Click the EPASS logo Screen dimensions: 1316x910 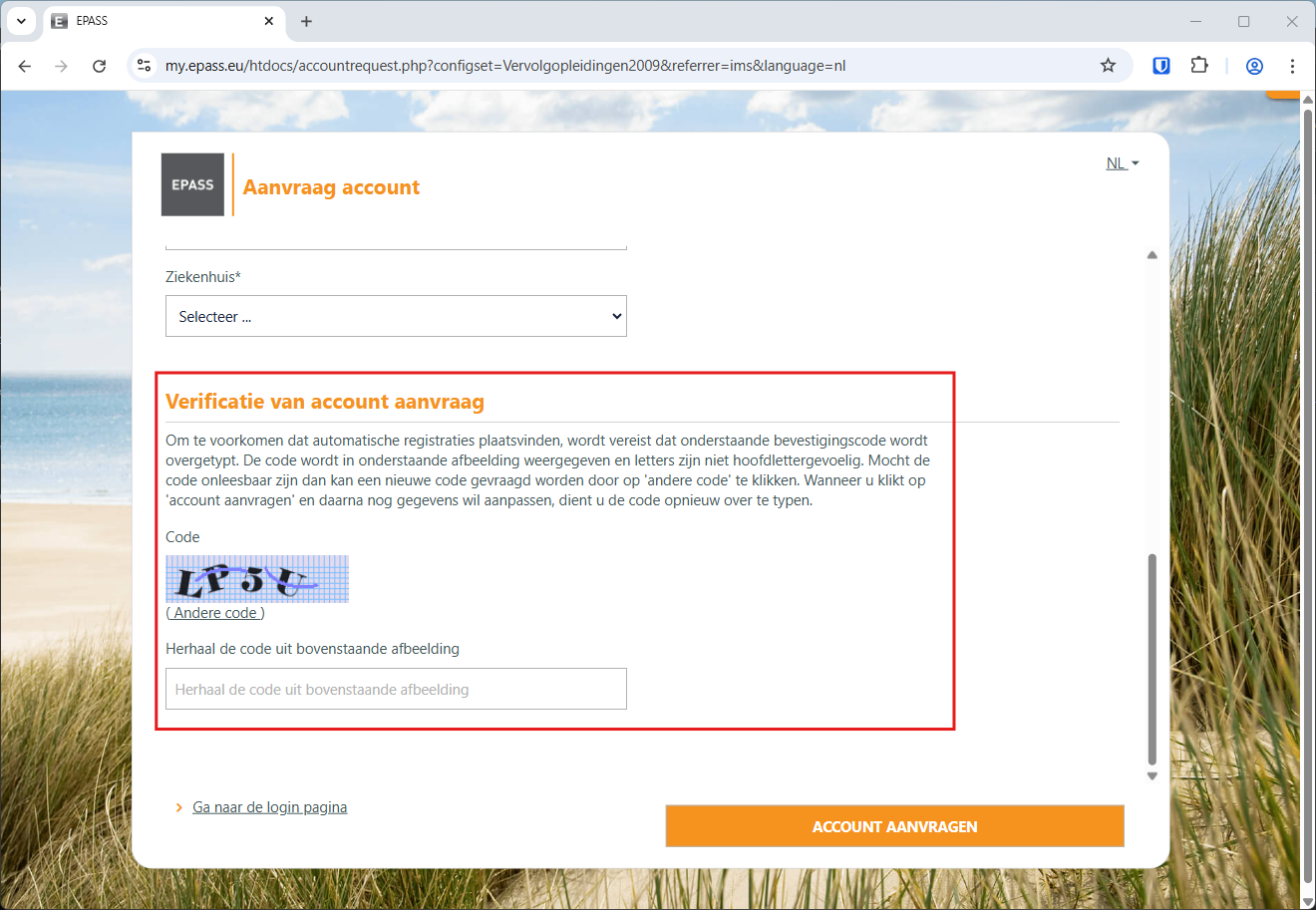tap(192, 184)
